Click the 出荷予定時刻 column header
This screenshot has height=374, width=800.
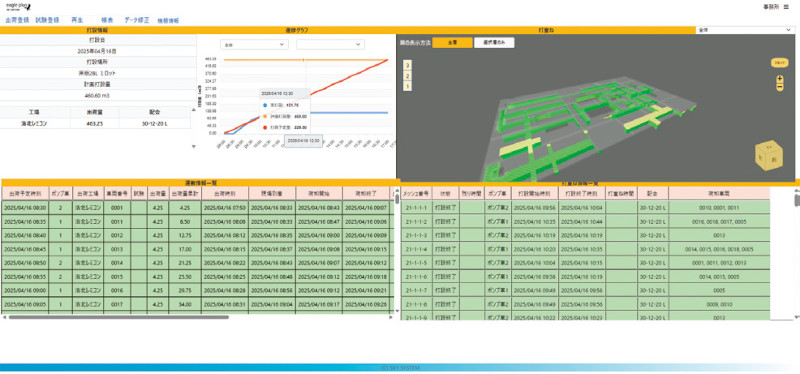tap(25, 193)
